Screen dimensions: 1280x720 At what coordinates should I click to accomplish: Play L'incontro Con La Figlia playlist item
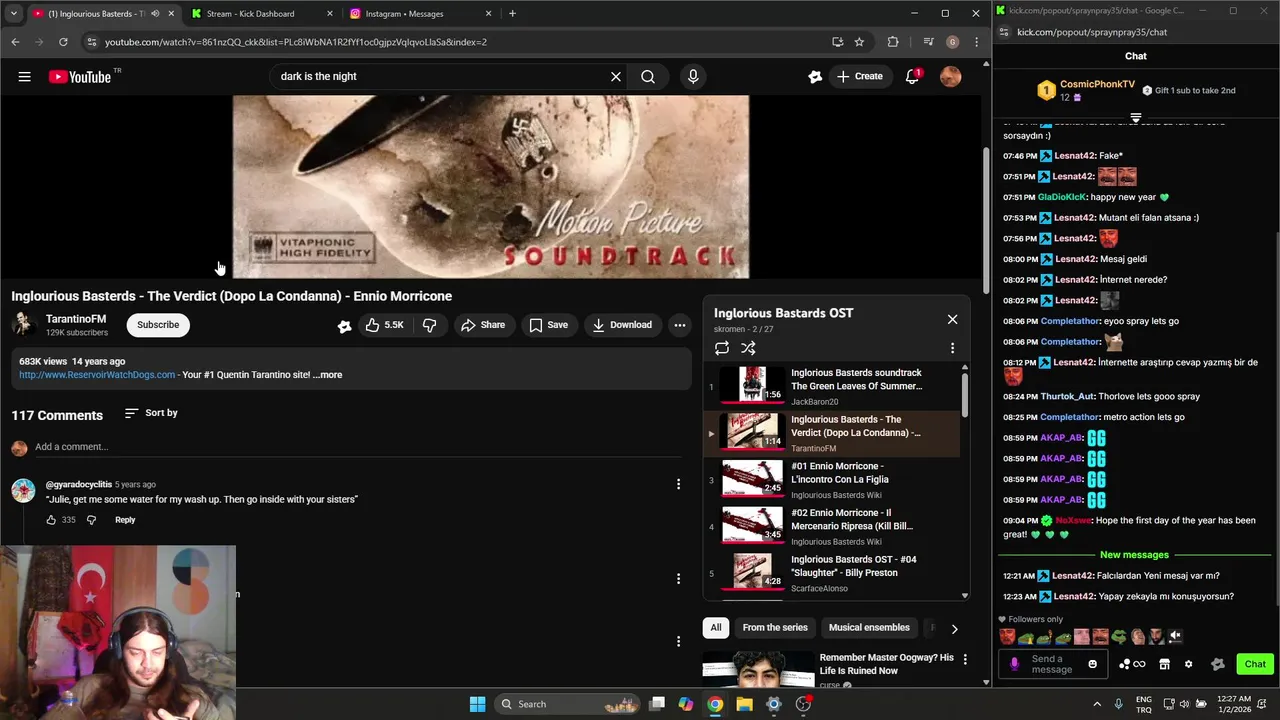pyautogui.click(x=832, y=479)
